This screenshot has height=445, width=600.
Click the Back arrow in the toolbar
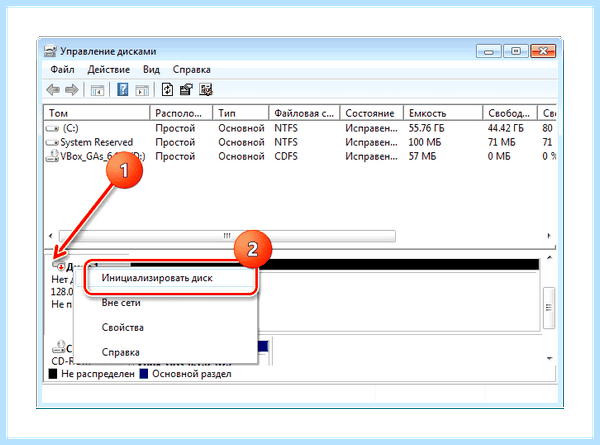(x=53, y=90)
